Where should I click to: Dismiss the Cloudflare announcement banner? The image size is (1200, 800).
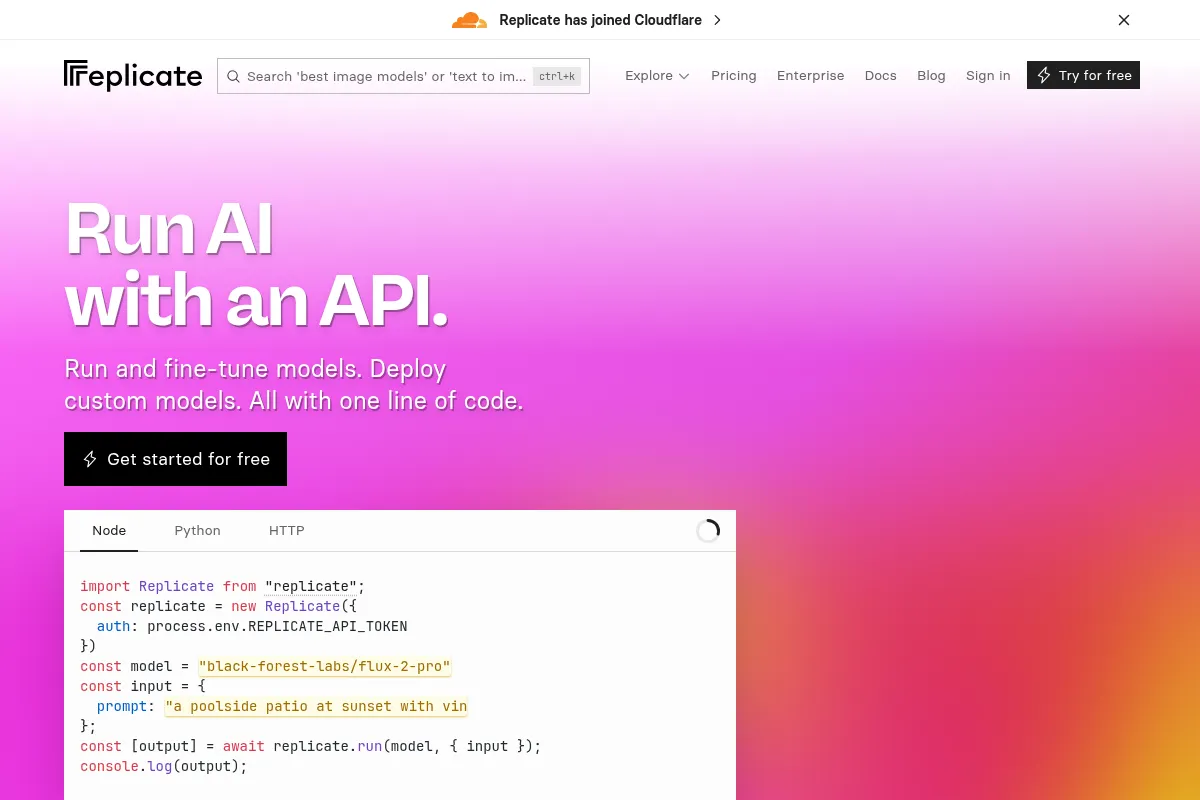pos(1124,20)
